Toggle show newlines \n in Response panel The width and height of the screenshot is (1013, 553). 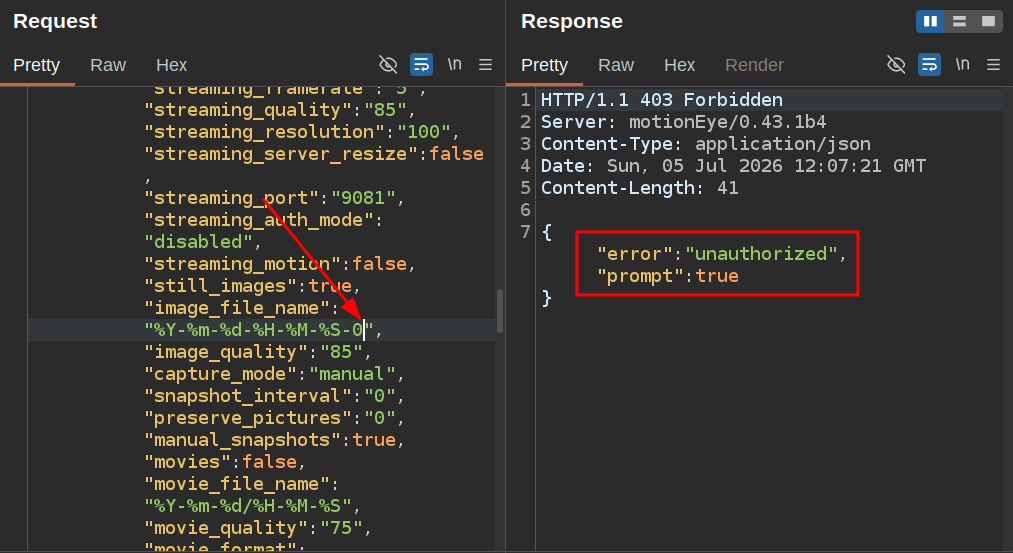(x=963, y=64)
